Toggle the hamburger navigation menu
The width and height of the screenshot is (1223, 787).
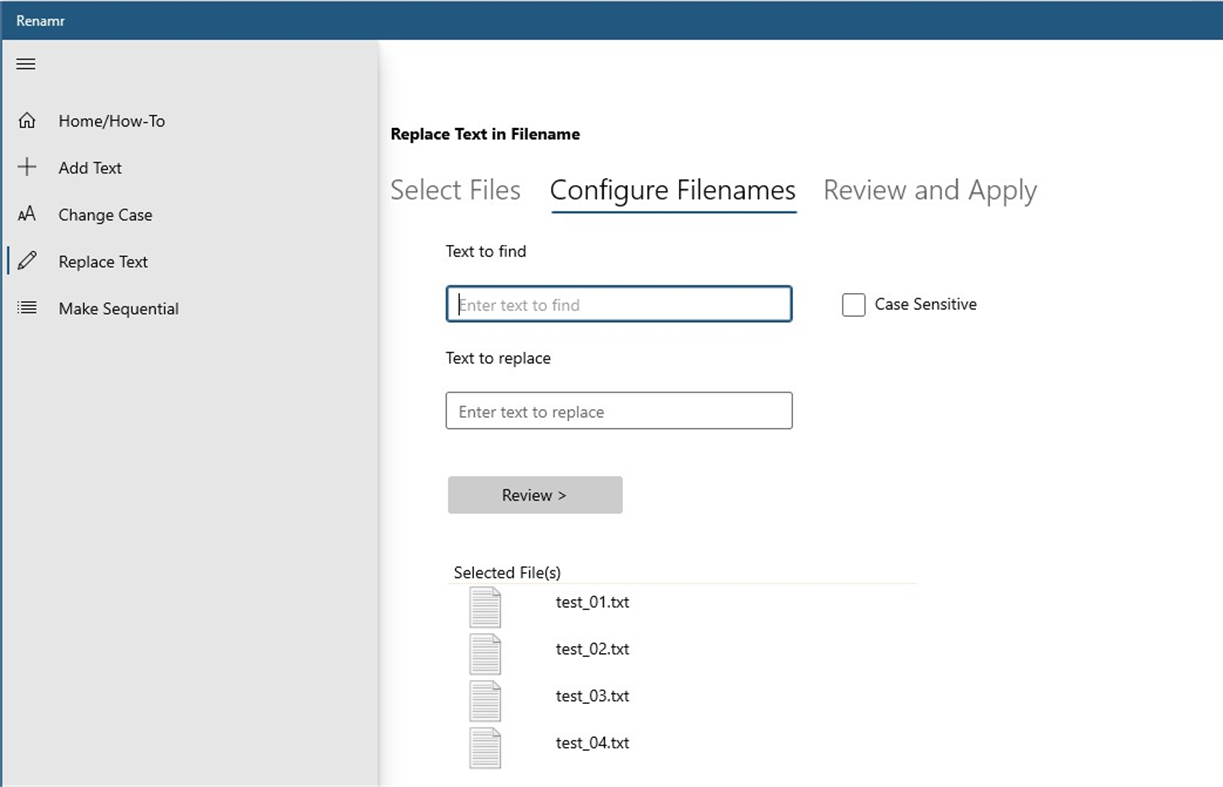(27, 64)
